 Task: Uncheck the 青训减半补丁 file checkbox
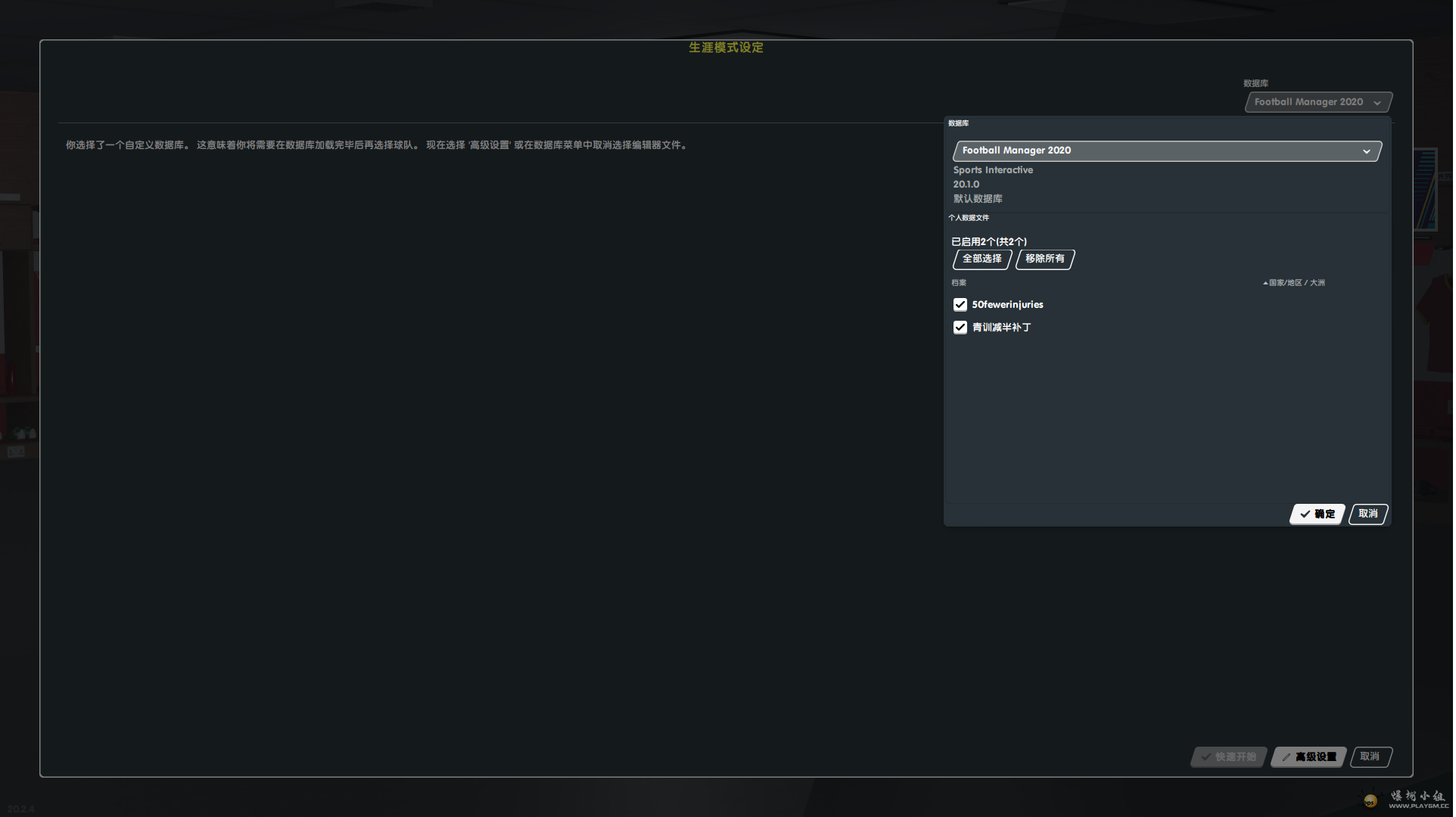click(961, 328)
